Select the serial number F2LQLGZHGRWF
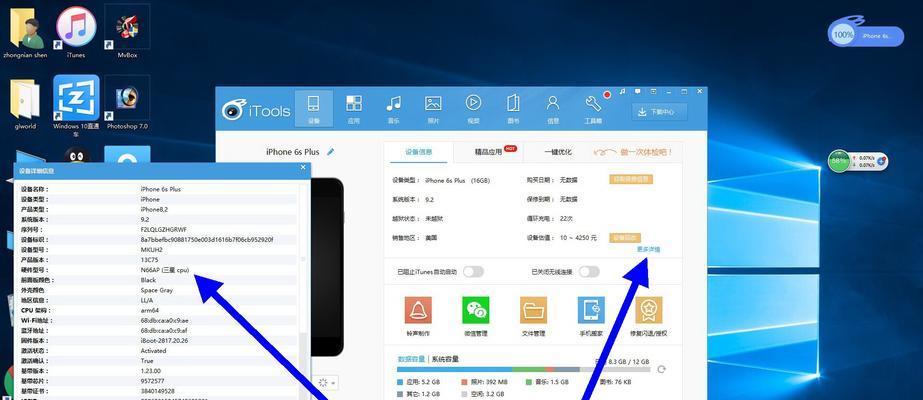The height and width of the screenshot is (400, 923). (x=162, y=229)
